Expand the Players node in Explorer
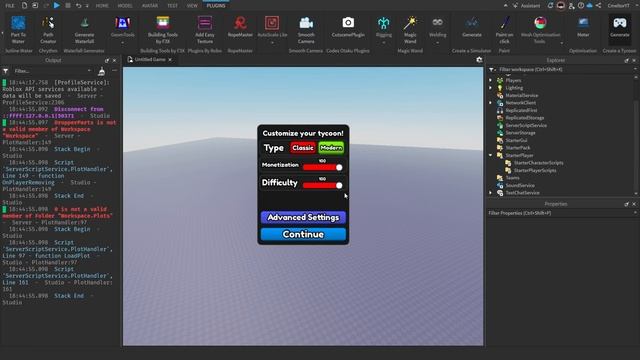Screen dimensions: 640x360 [x=491, y=80]
